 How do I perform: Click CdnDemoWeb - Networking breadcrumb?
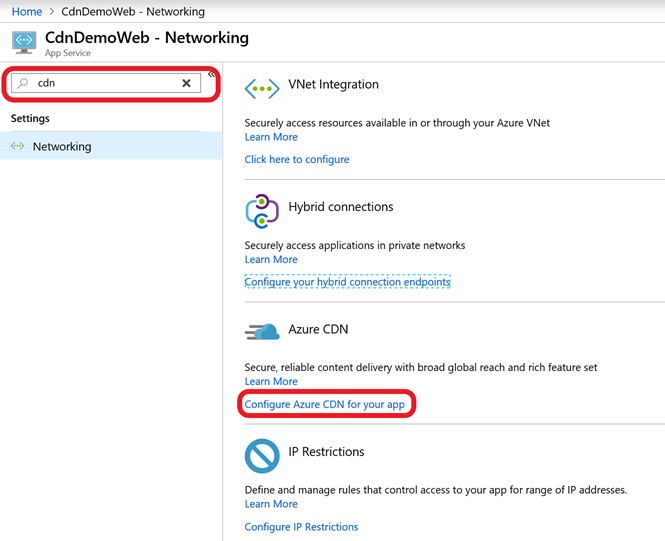(x=133, y=11)
